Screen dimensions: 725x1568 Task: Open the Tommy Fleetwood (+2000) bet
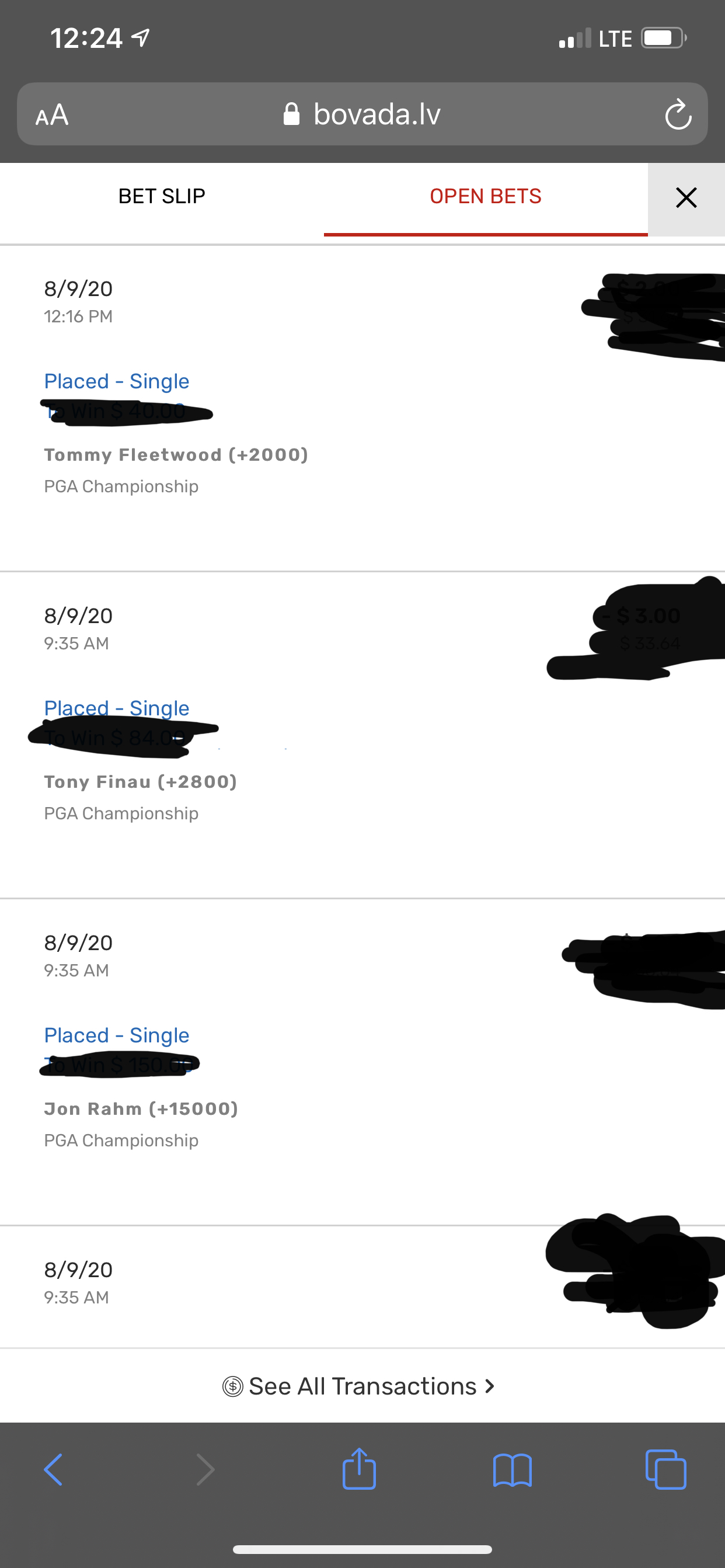click(x=176, y=455)
